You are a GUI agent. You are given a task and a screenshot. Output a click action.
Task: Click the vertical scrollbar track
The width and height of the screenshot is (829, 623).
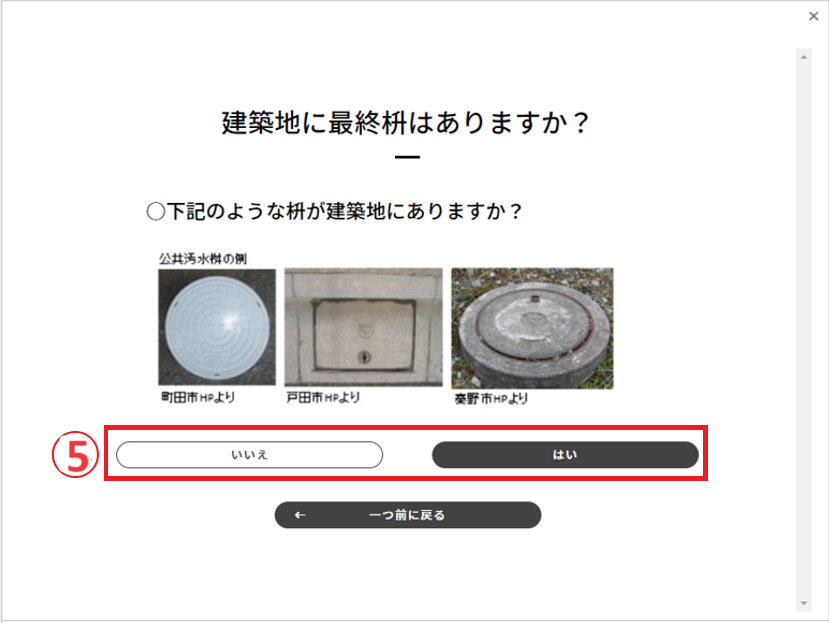(x=804, y=330)
